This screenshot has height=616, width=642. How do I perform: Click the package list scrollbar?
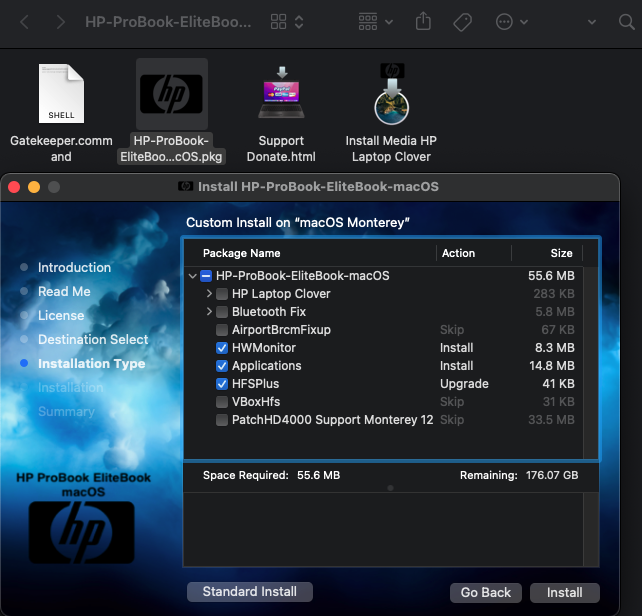tap(590, 362)
